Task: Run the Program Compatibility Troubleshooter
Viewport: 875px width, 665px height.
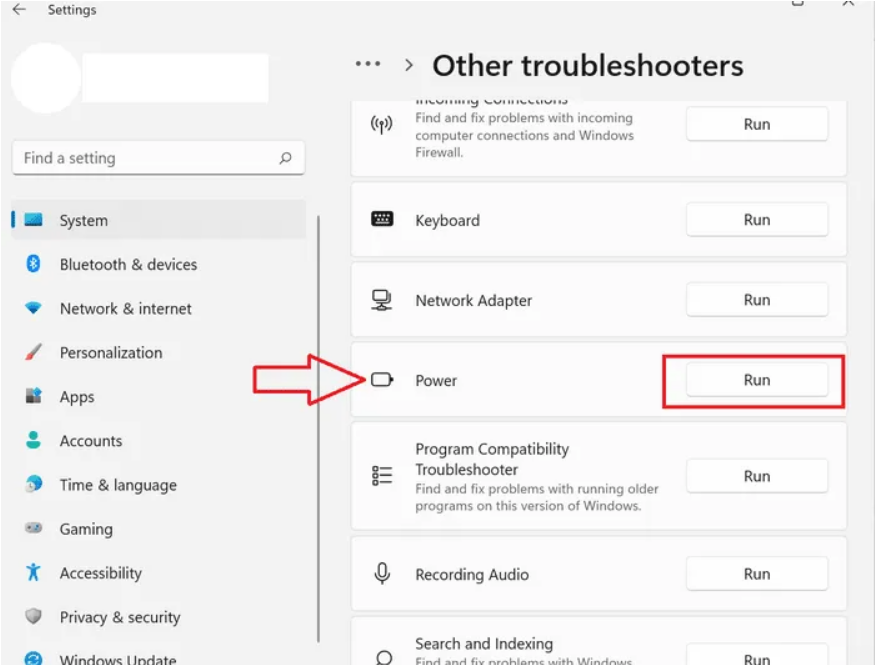Action: point(756,476)
